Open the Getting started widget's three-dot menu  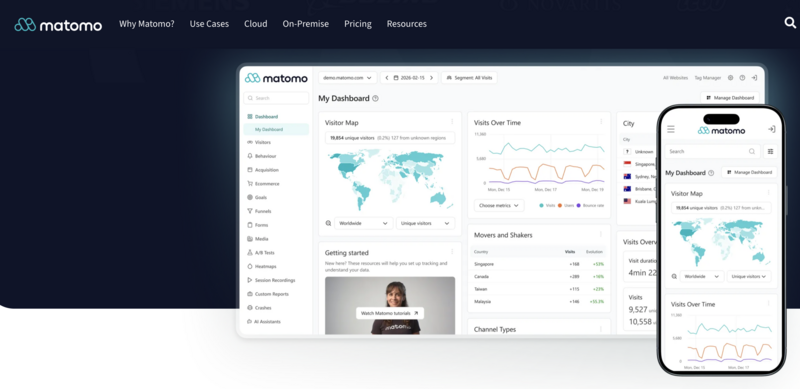tap(452, 251)
